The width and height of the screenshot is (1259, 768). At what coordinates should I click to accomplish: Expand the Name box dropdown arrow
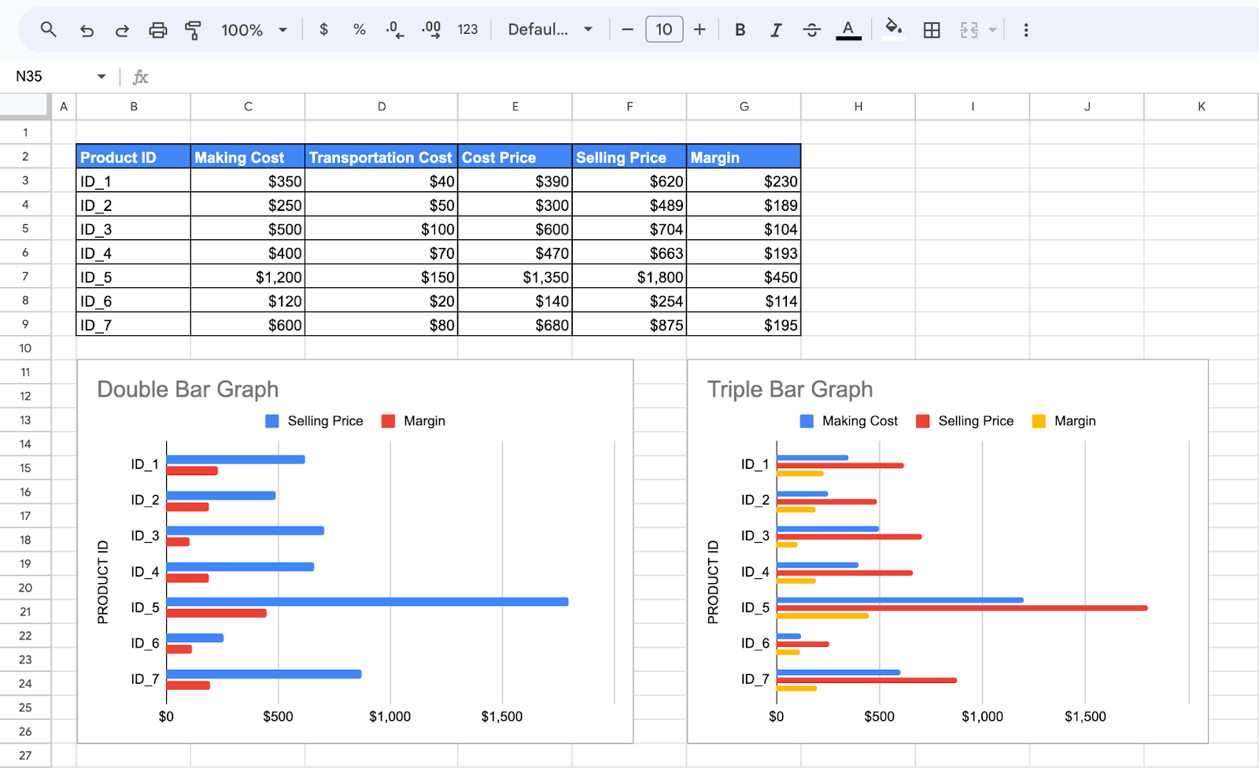pyautogui.click(x=101, y=77)
